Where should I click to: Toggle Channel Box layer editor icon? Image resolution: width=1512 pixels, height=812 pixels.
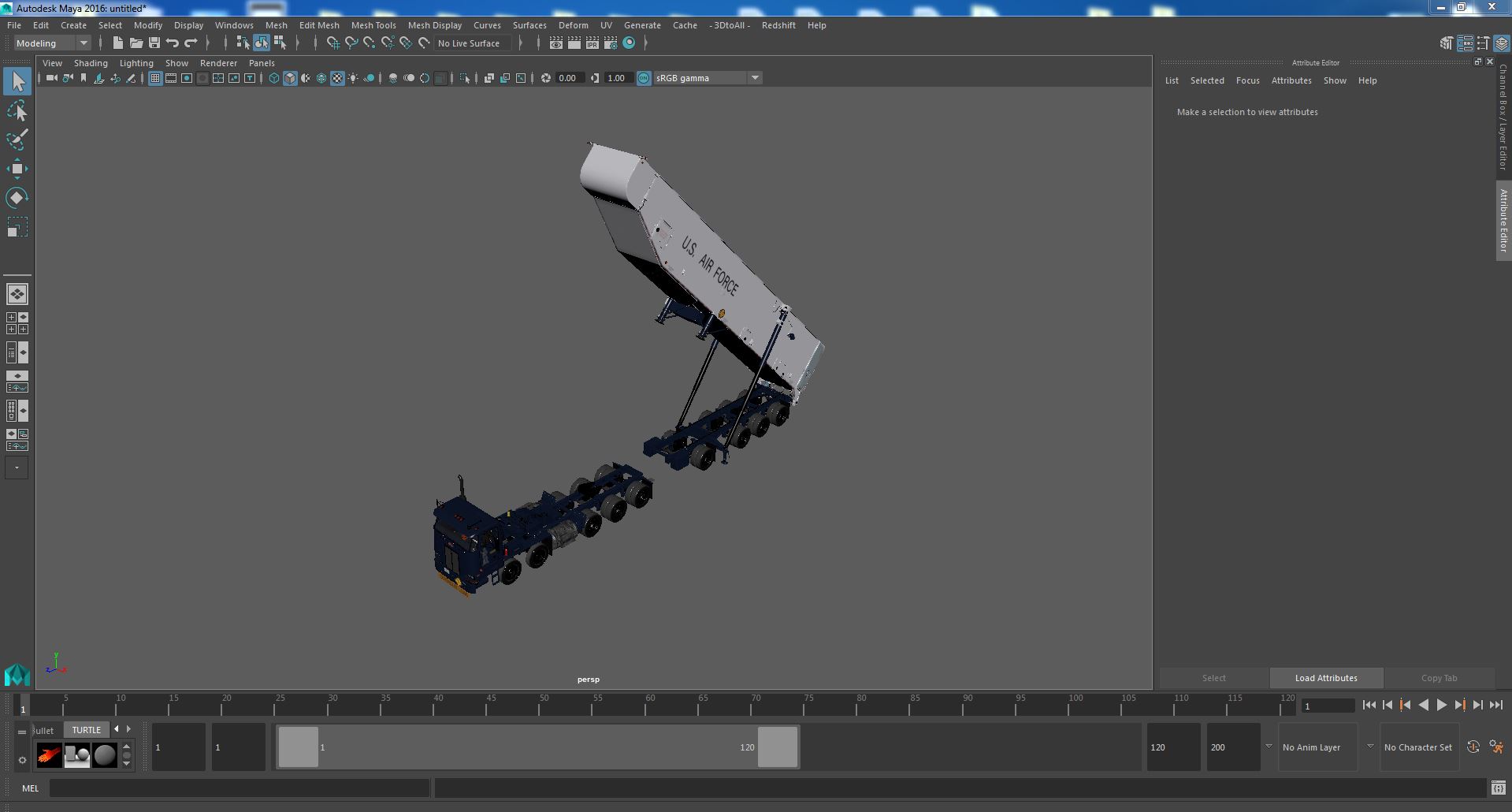[x=1501, y=43]
